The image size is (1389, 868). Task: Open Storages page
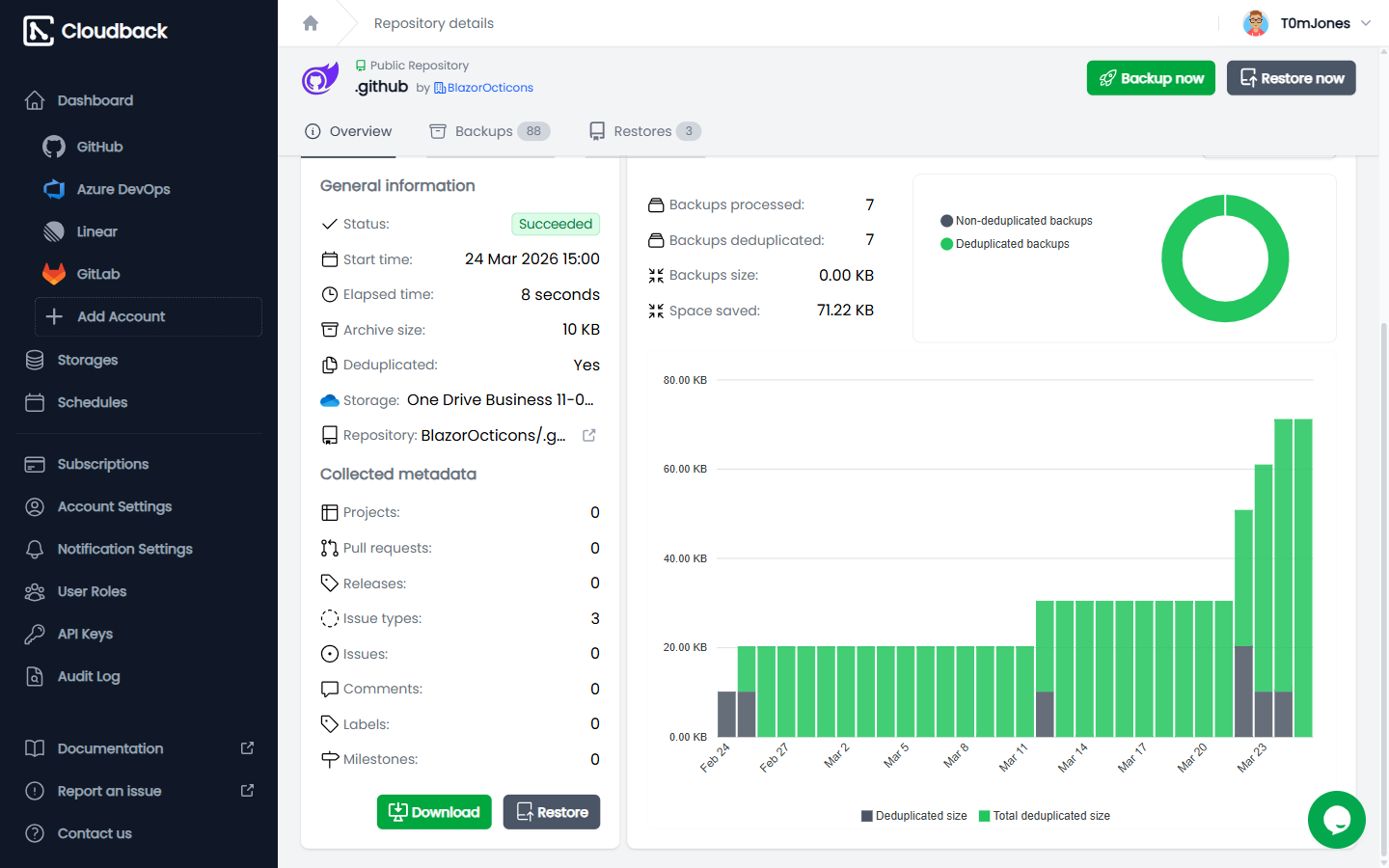(87, 360)
